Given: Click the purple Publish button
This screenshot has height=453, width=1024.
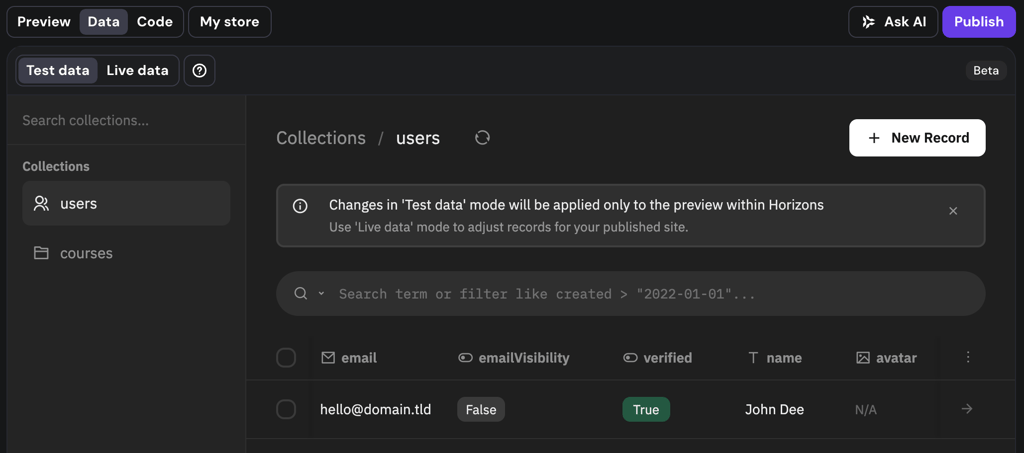Looking at the screenshot, I should click(978, 22).
